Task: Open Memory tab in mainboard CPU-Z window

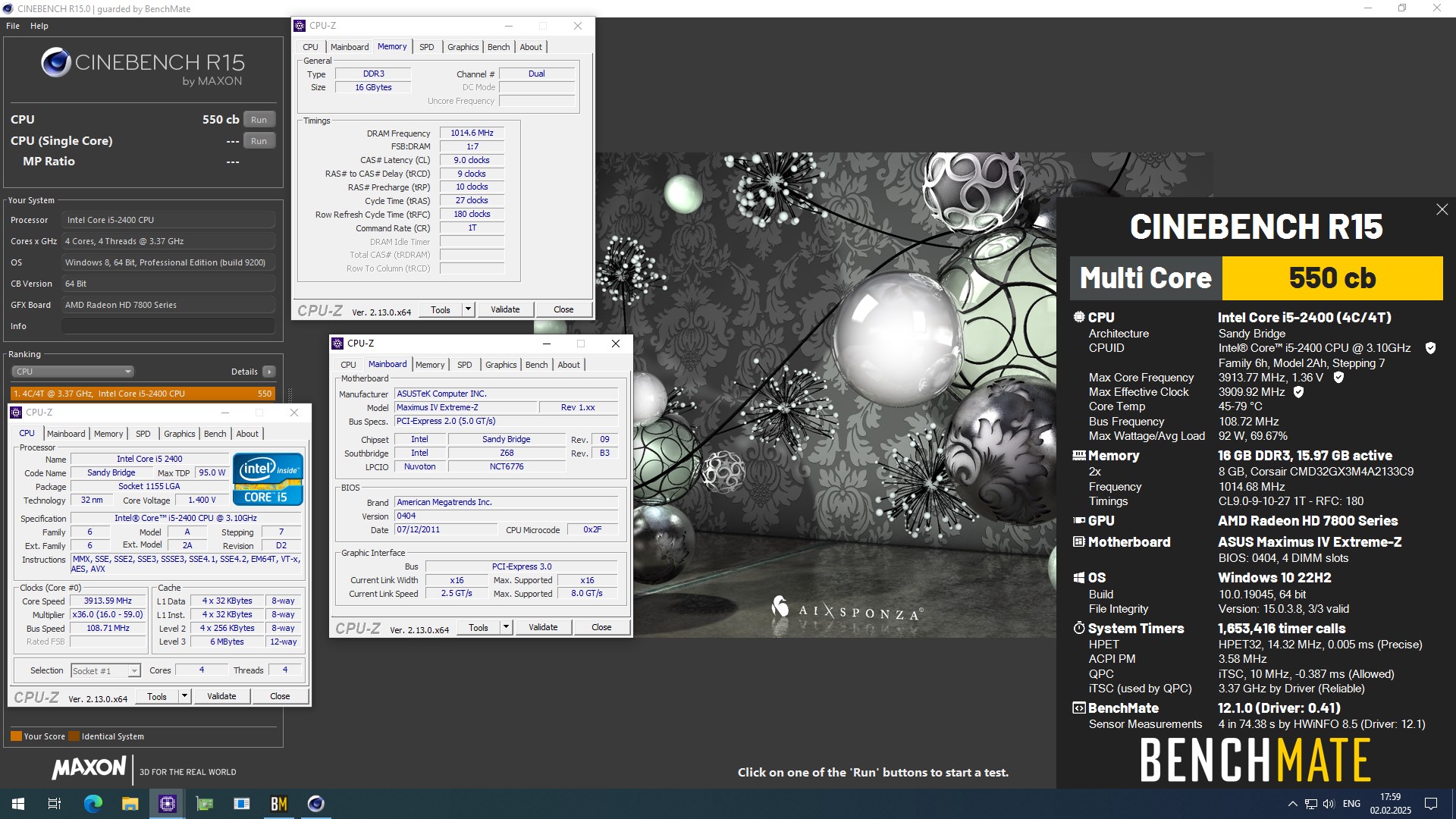Action: 430,365
